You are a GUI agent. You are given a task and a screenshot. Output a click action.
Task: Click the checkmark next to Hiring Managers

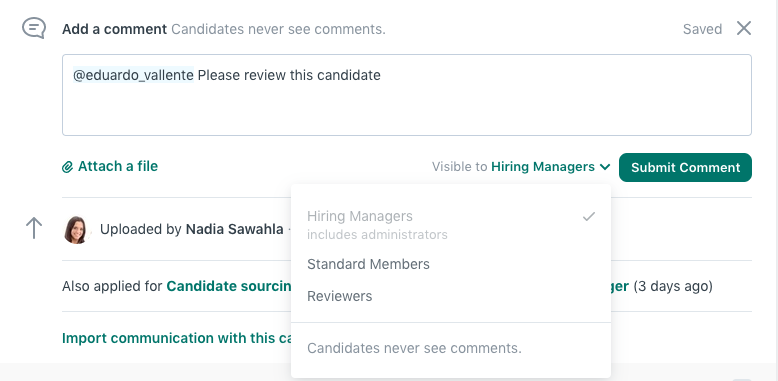click(588, 216)
